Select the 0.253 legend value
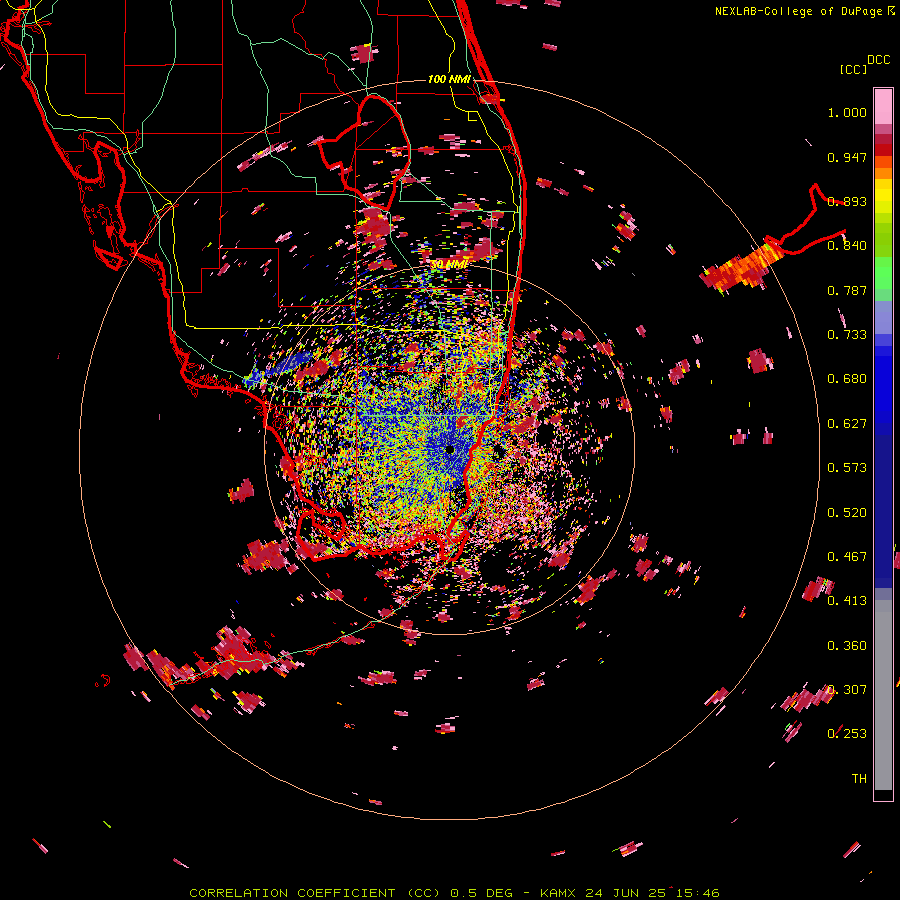 [x=847, y=734]
